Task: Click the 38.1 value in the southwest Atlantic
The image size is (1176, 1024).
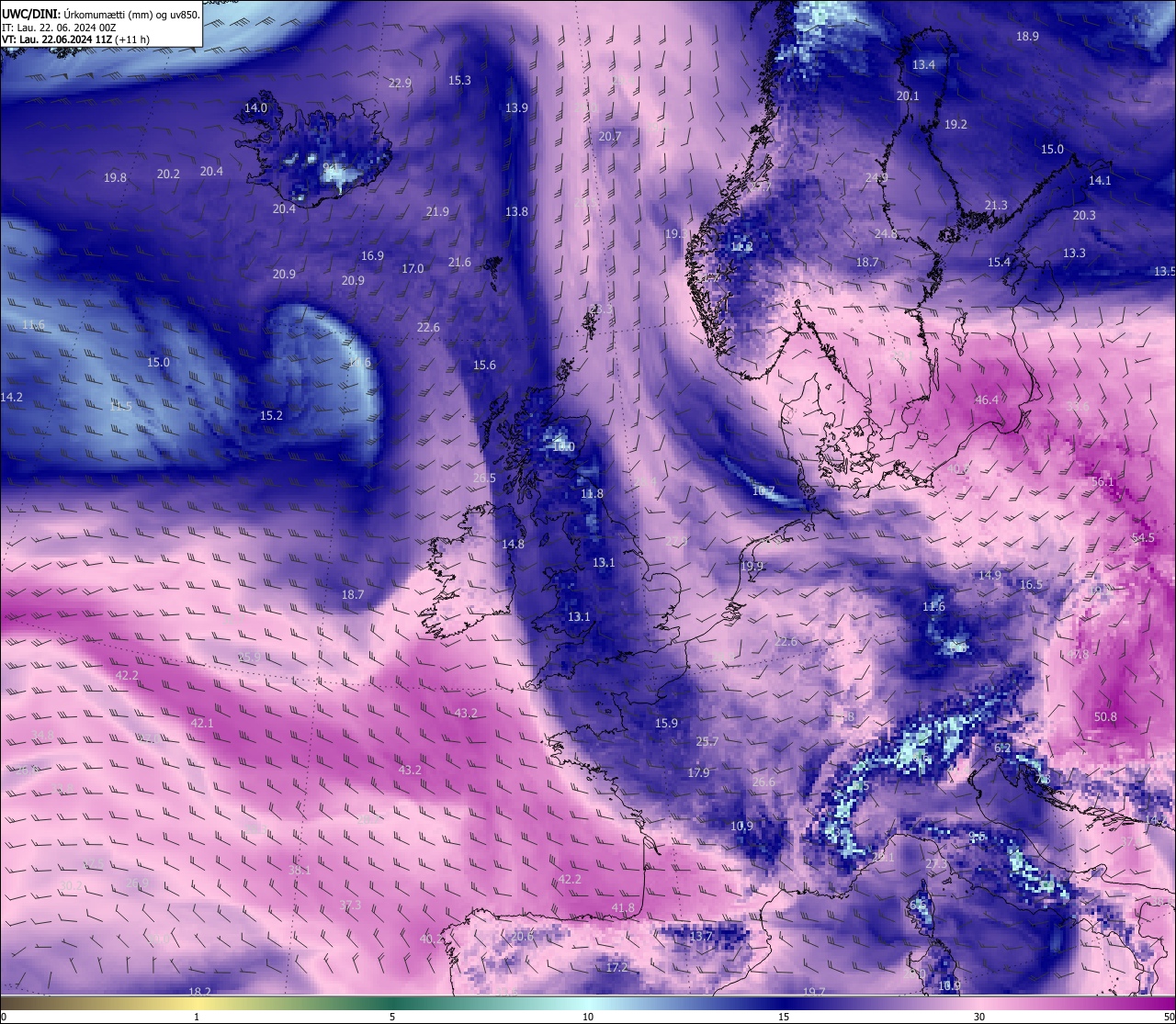Action: 300,870
